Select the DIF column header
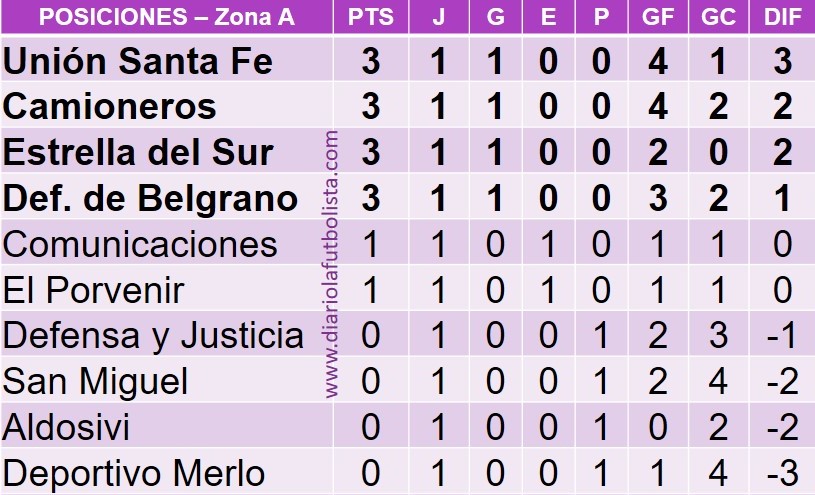Viewport: 815px width, 495px height. tap(782, 17)
